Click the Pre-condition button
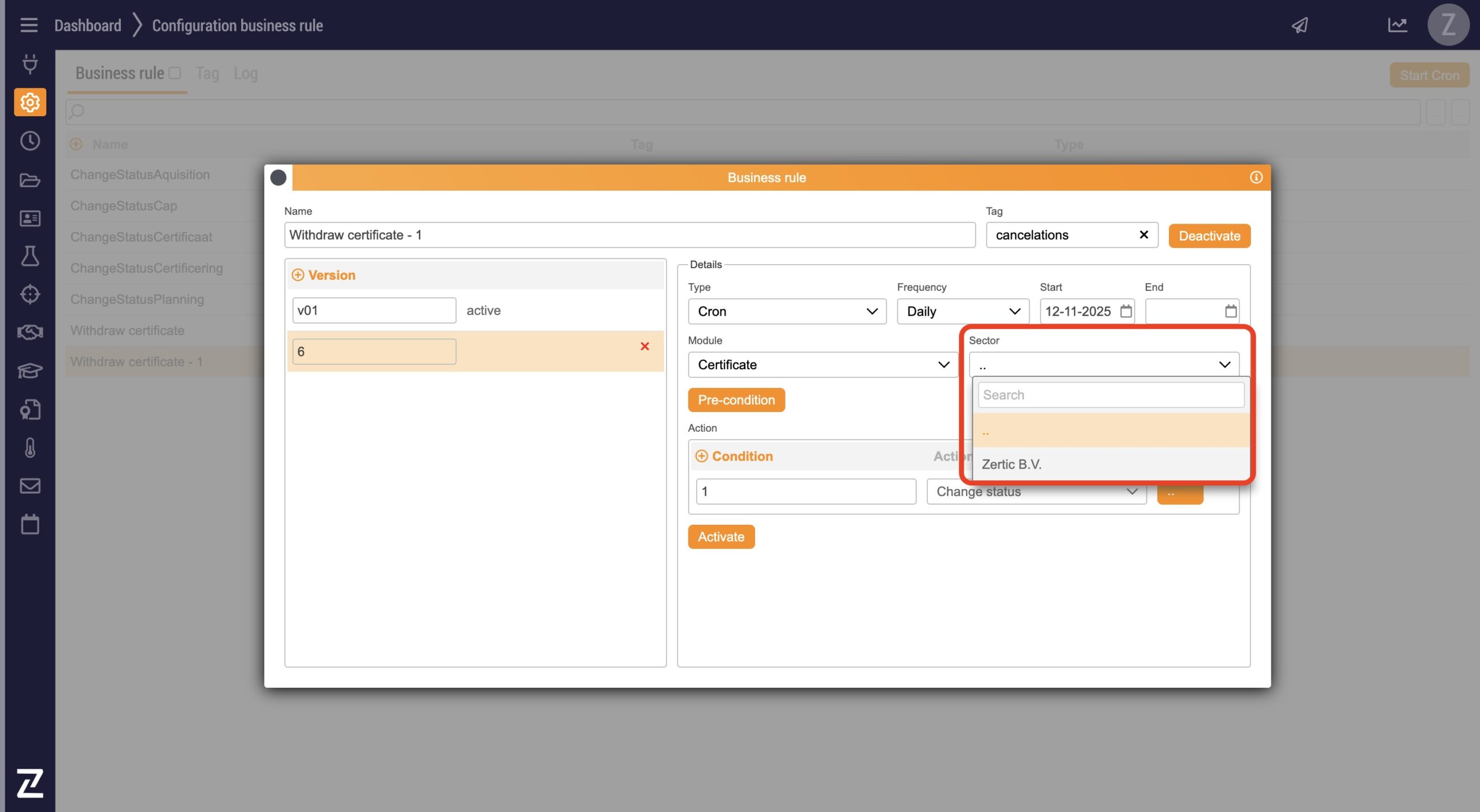The width and height of the screenshot is (1480, 812). pos(735,400)
